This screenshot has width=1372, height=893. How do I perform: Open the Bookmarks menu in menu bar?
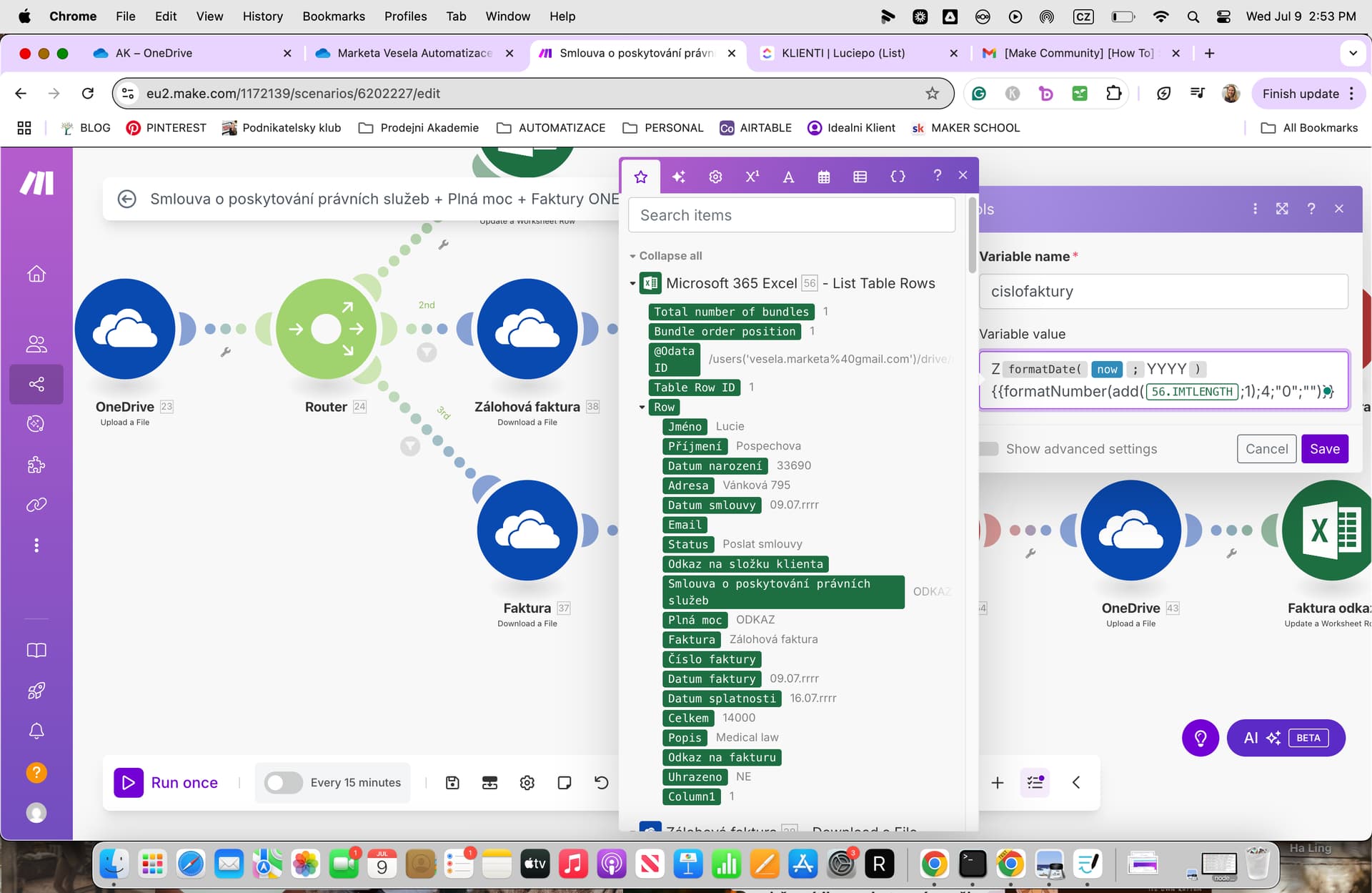click(333, 16)
